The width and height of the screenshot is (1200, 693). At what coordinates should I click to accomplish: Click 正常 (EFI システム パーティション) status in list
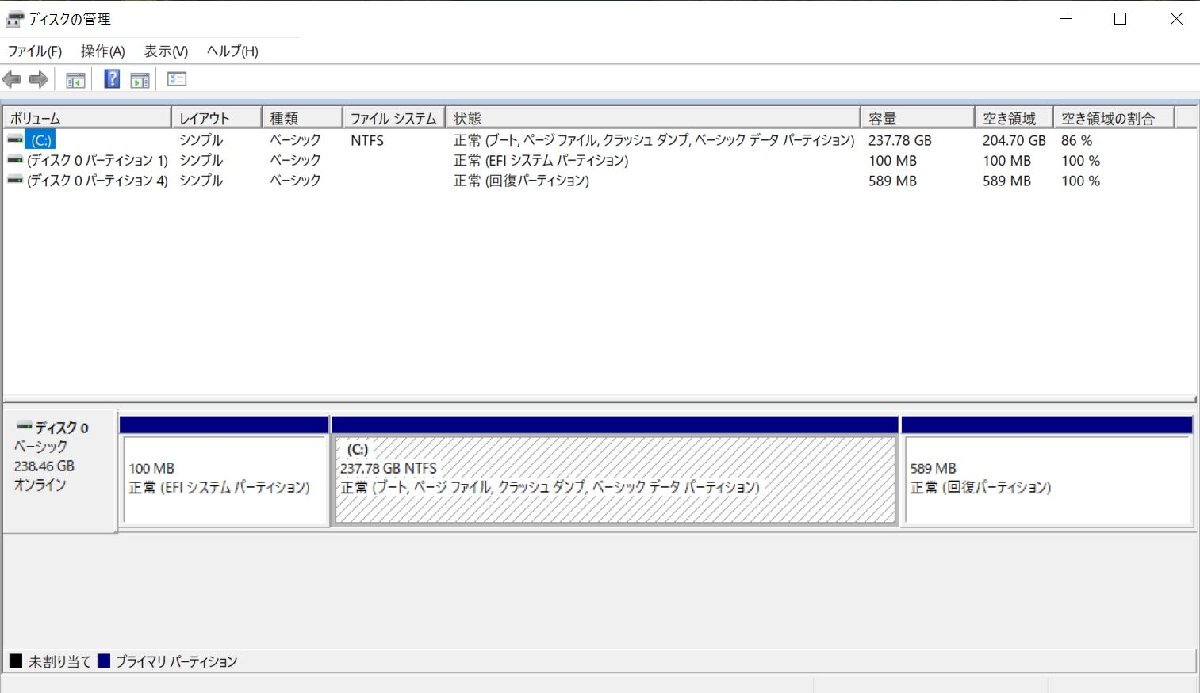click(541, 160)
